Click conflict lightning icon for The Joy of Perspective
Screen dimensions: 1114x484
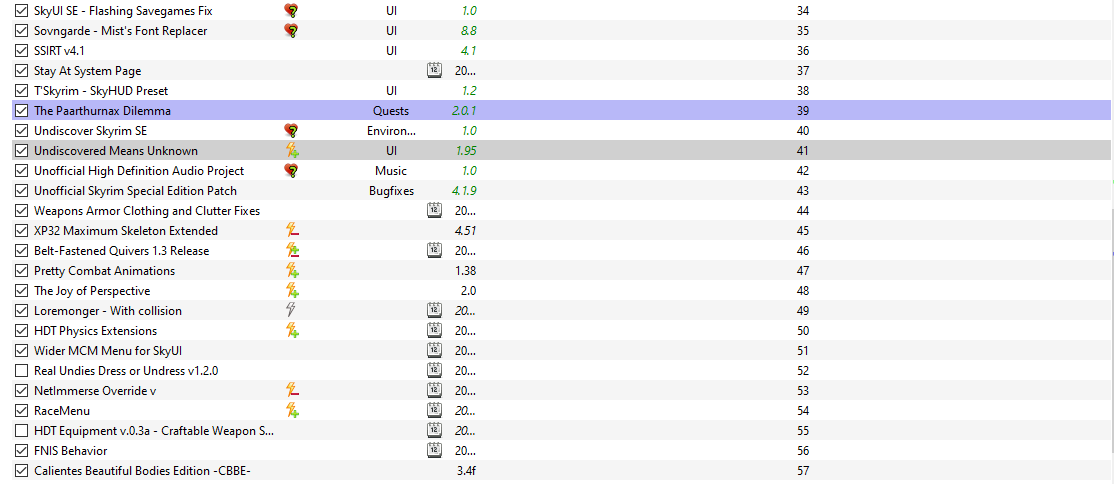291,290
